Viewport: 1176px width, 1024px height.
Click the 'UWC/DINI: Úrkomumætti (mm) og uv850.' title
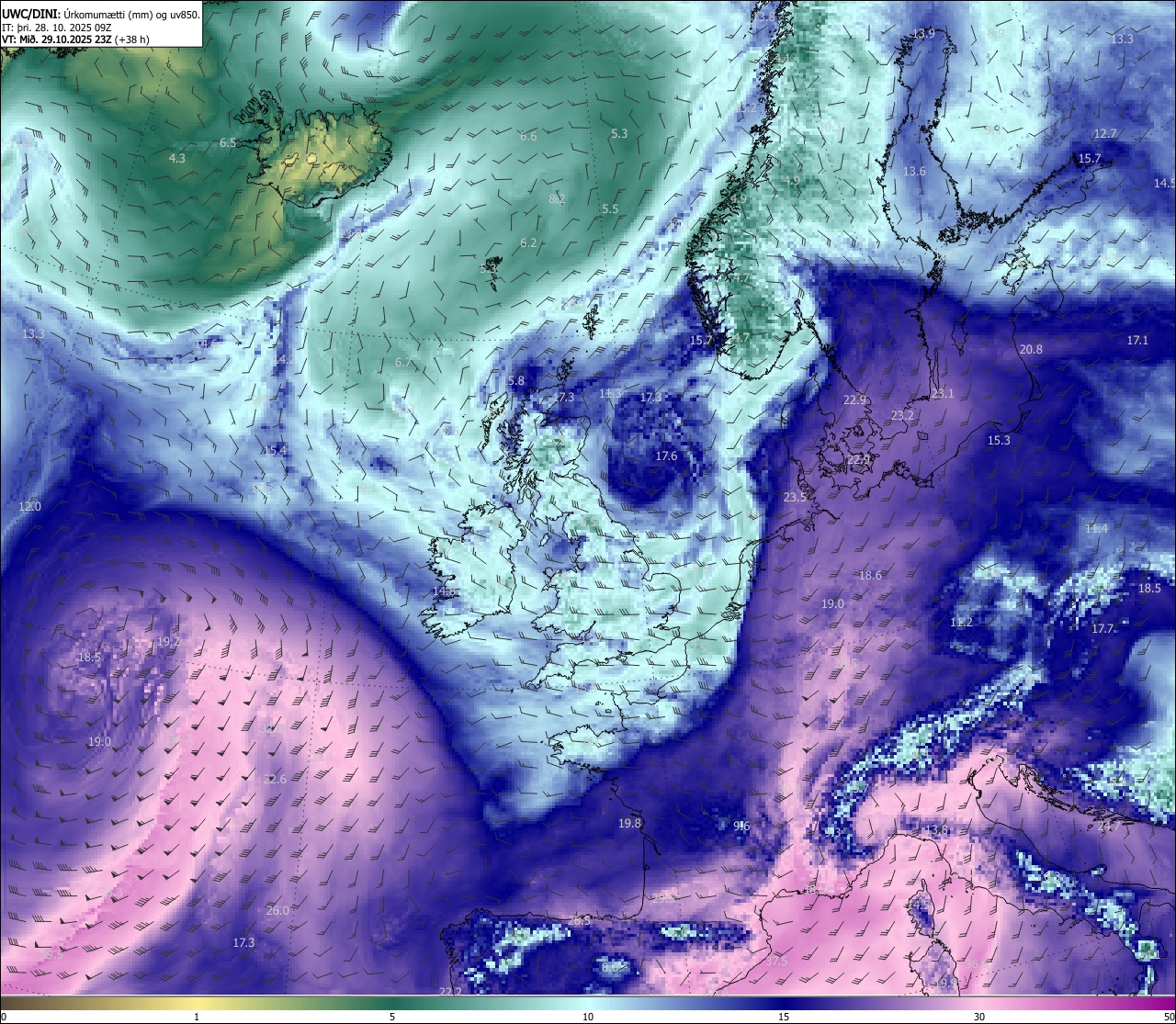pyautogui.click(x=101, y=14)
